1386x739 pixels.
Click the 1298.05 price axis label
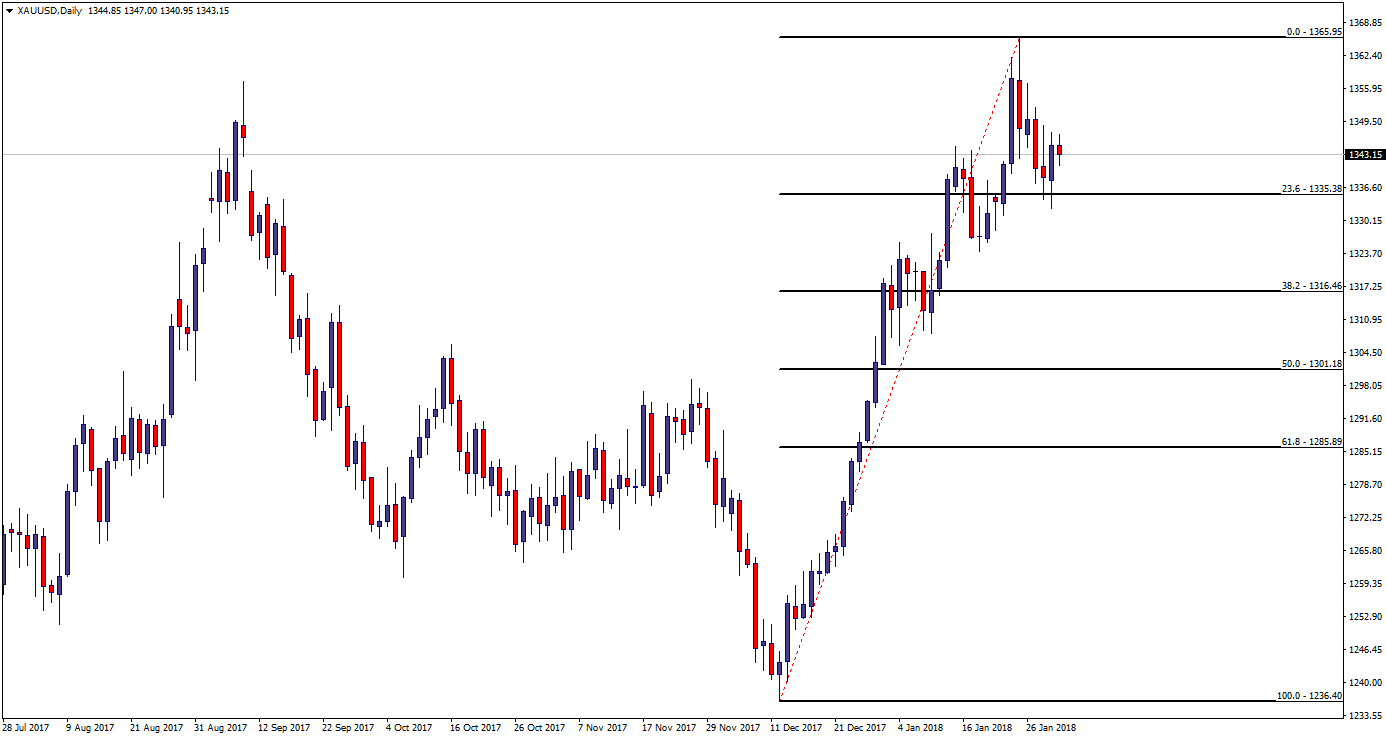[x=1365, y=385]
